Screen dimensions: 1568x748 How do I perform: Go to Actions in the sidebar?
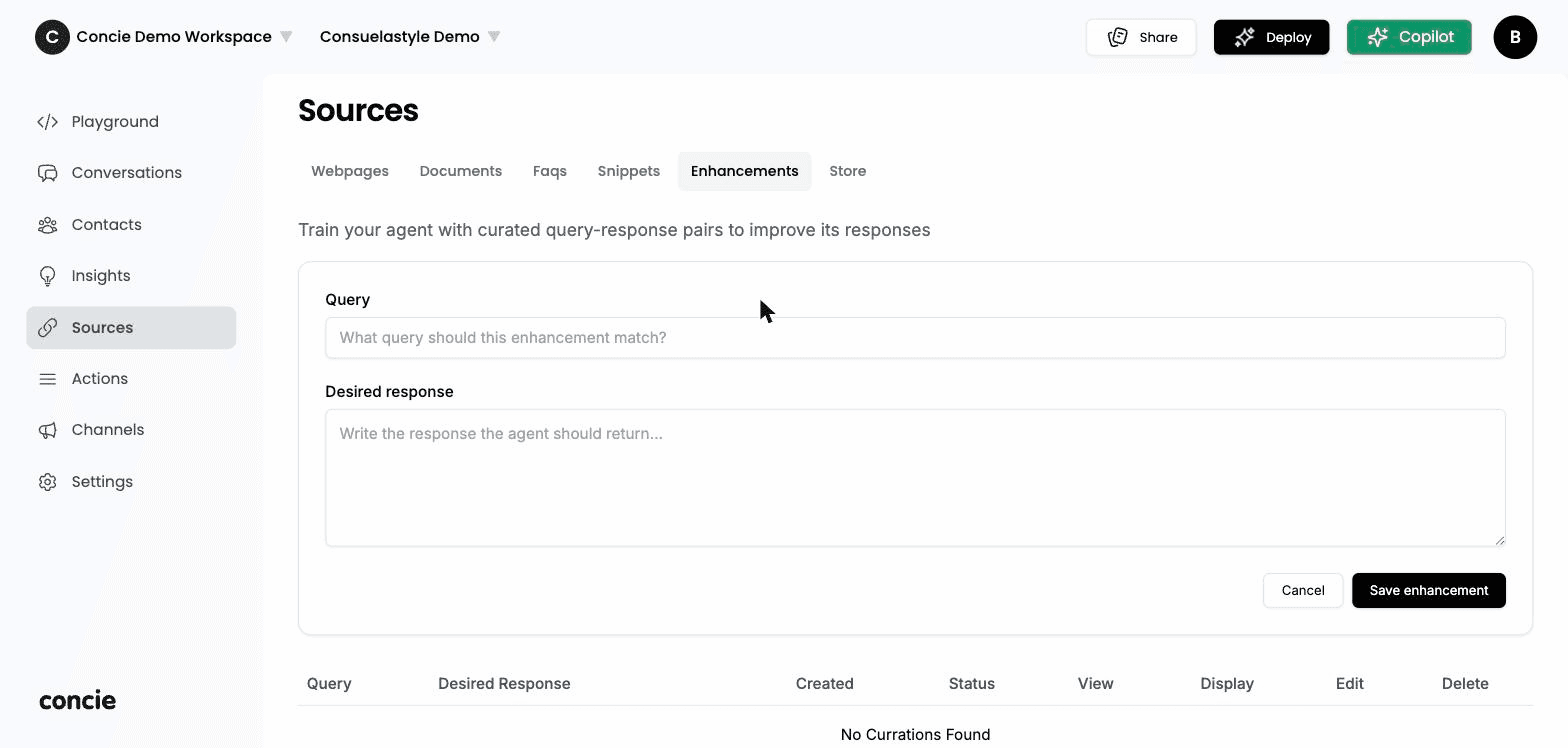click(131, 379)
